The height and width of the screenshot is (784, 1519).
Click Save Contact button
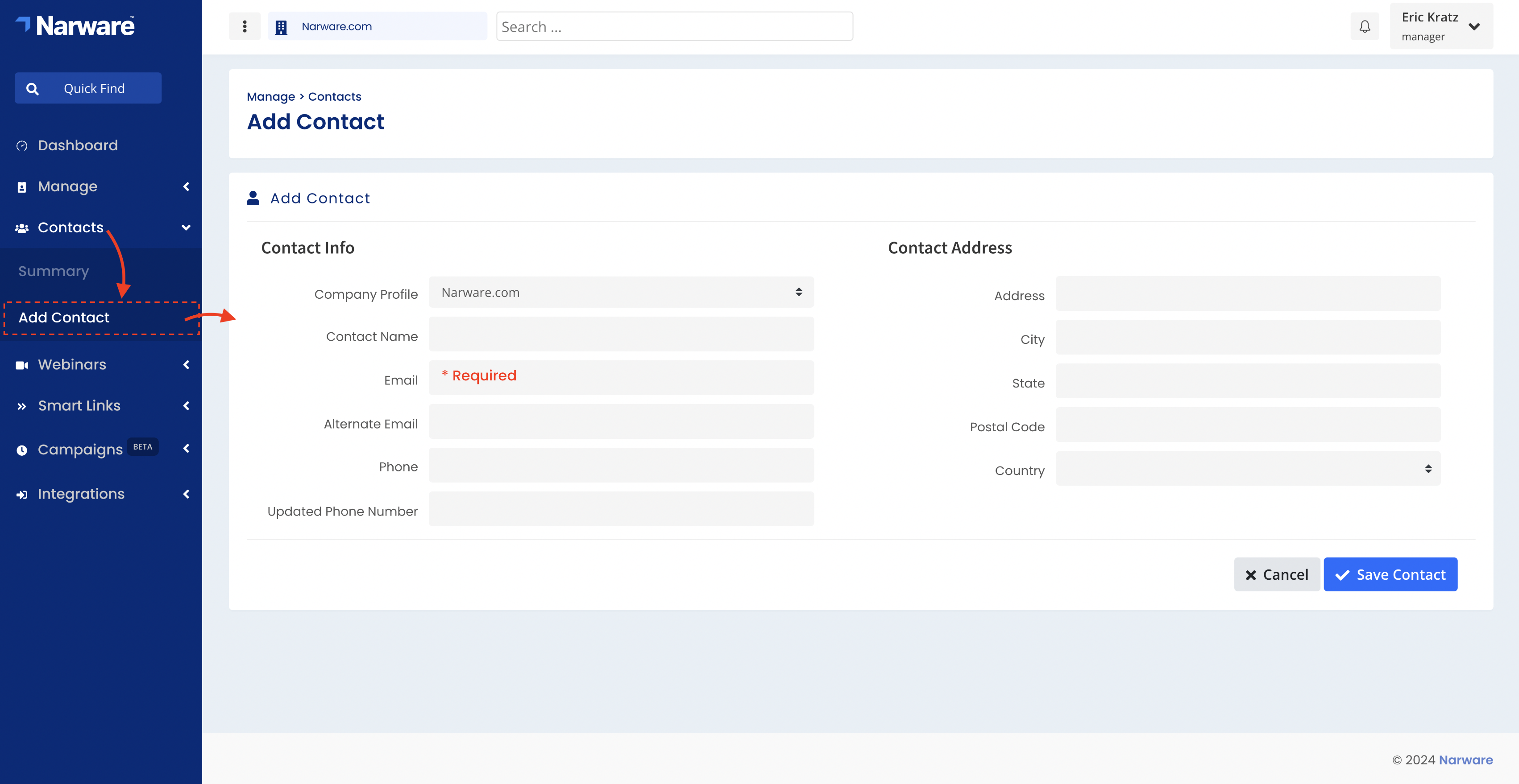point(1390,575)
